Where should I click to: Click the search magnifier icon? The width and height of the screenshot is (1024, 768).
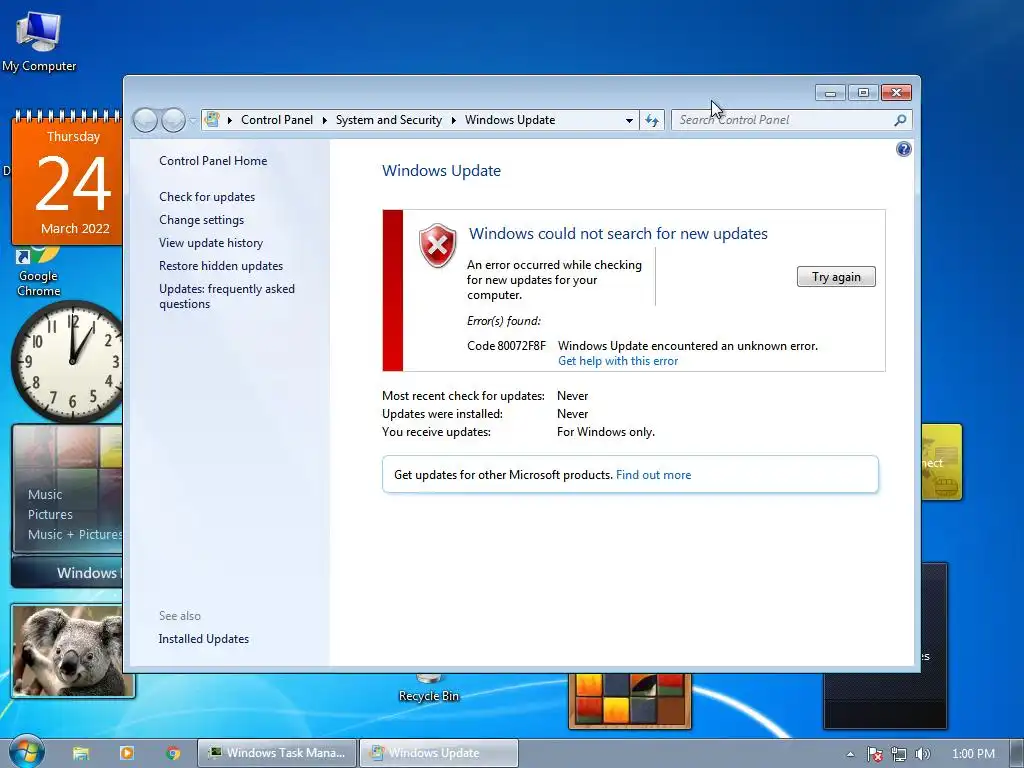pyautogui.click(x=901, y=120)
